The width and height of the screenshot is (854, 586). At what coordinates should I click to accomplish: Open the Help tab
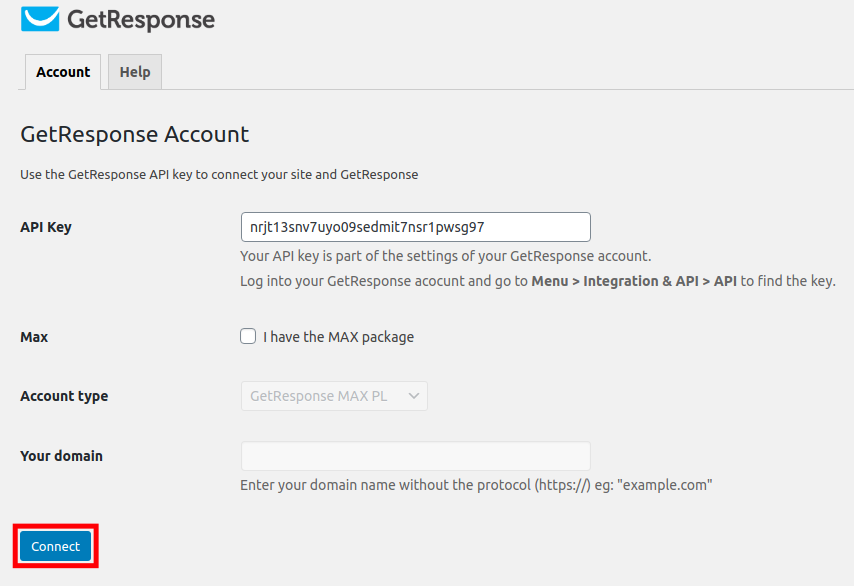point(135,72)
